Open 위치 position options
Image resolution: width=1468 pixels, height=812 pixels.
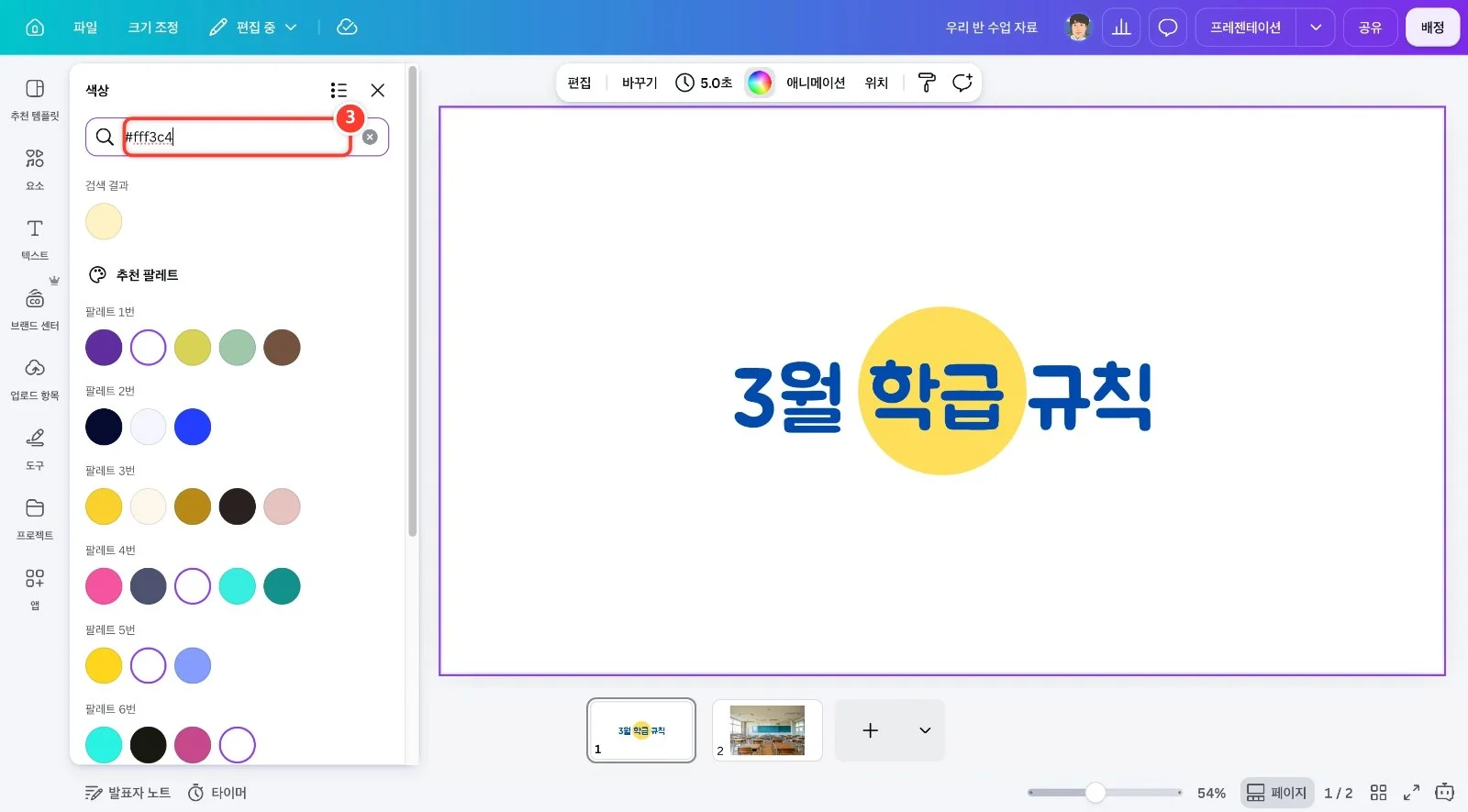(876, 83)
